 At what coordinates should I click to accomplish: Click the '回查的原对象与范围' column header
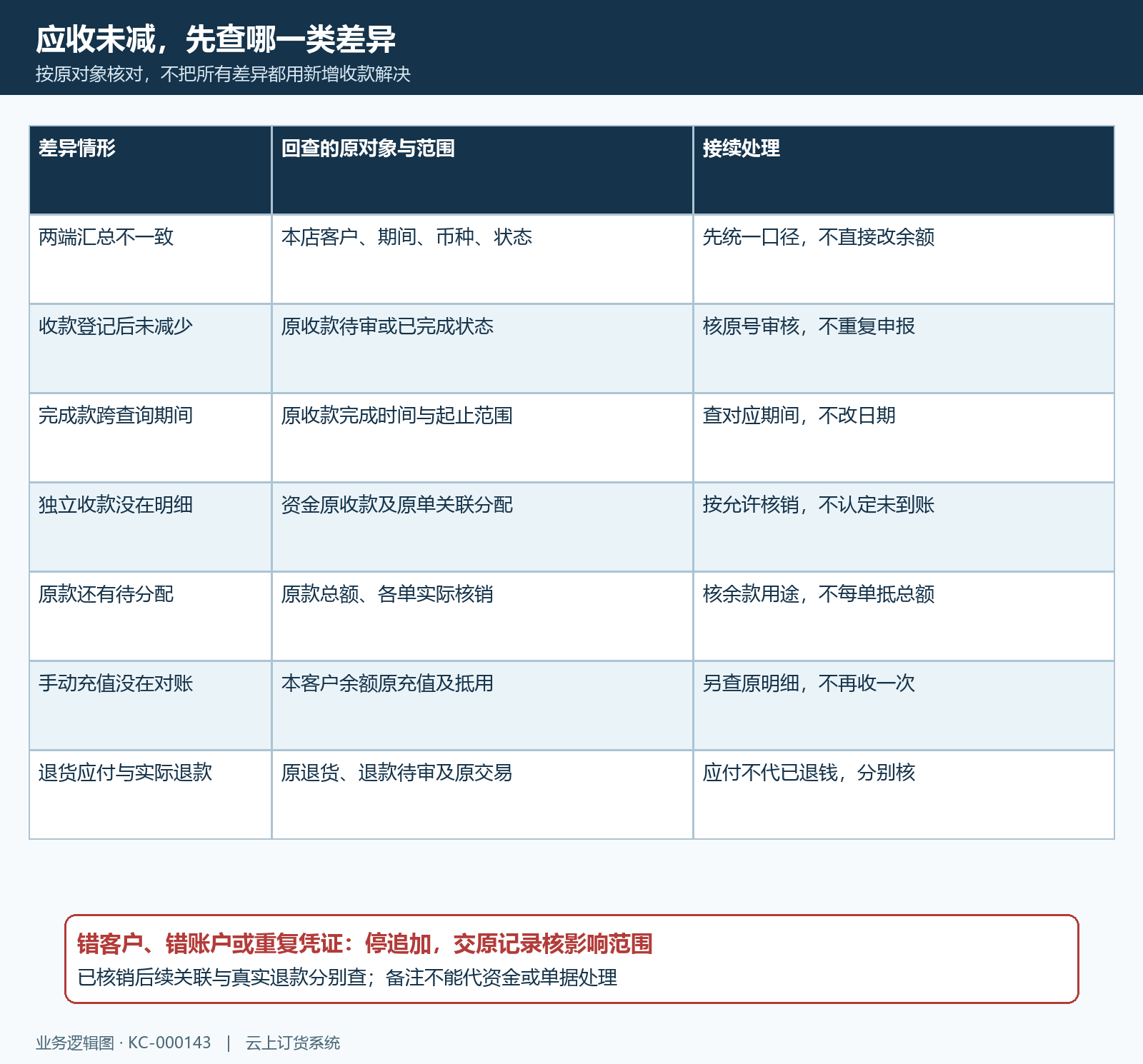[x=482, y=170]
